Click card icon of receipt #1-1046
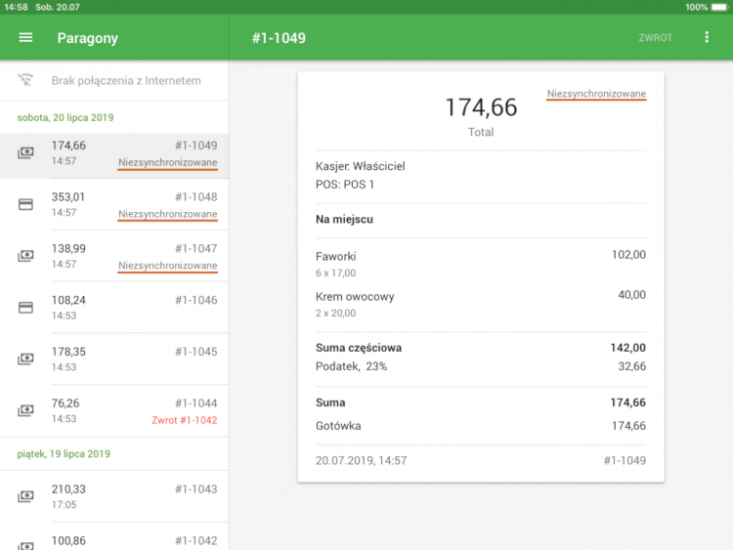The height and width of the screenshot is (550, 733). point(25,307)
